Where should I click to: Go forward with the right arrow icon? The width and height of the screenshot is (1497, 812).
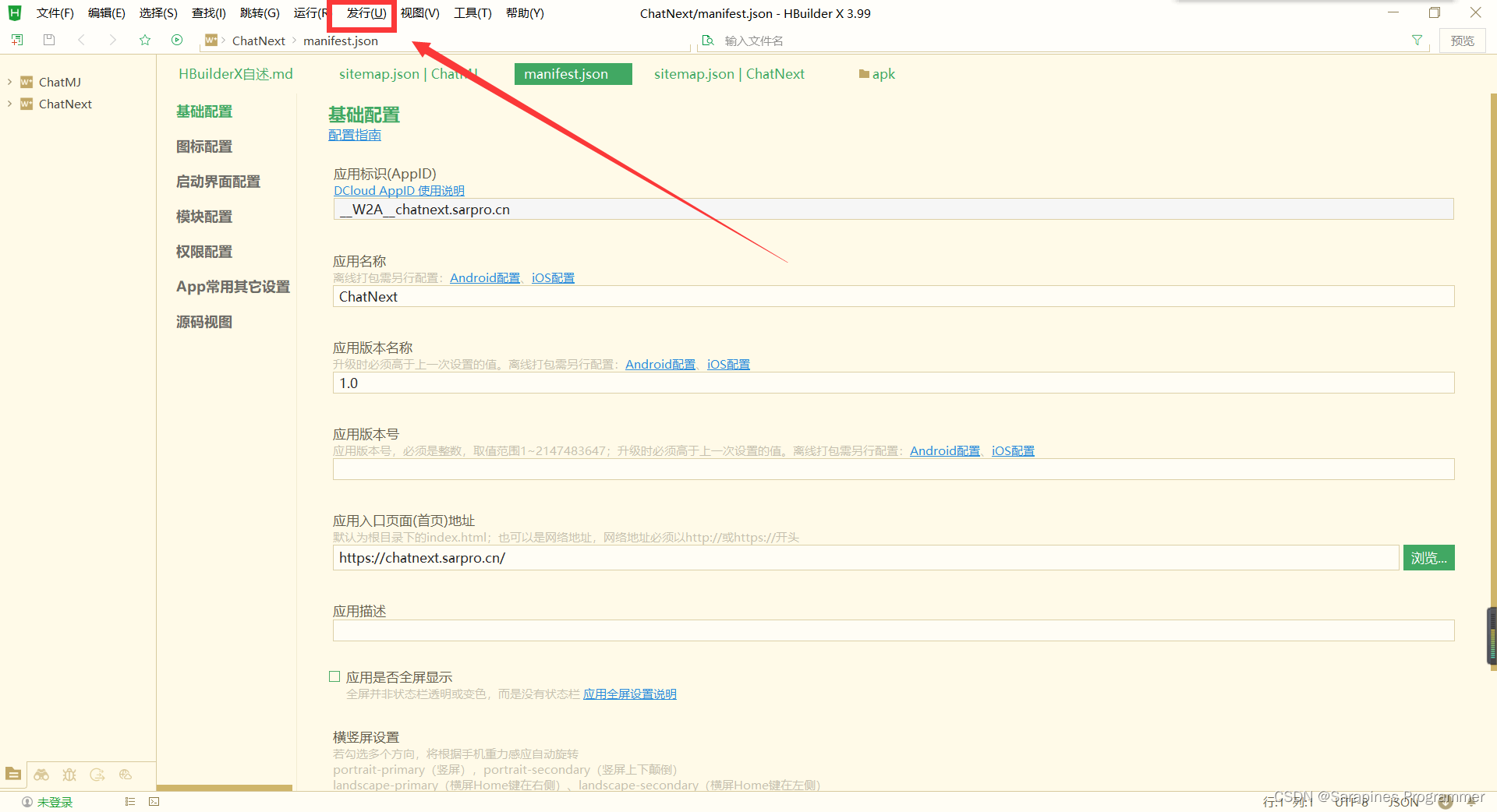click(113, 40)
